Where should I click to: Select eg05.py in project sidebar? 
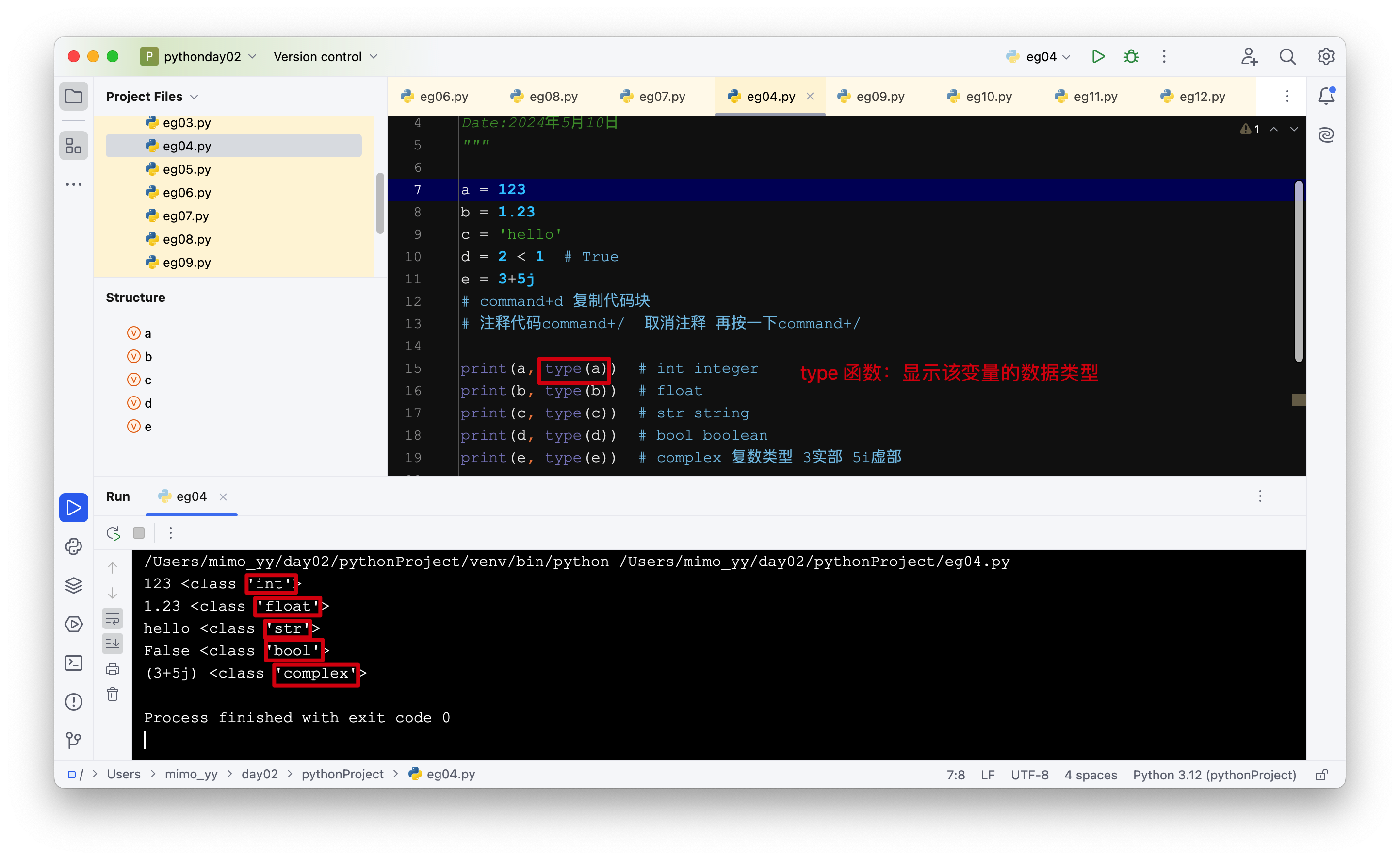pyautogui.click(x=189, y=169)
